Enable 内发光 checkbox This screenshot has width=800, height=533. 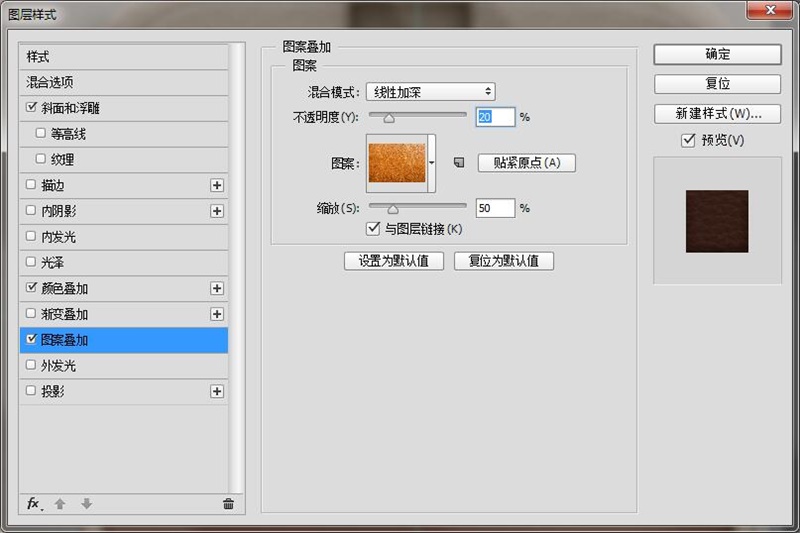point(31,236)
